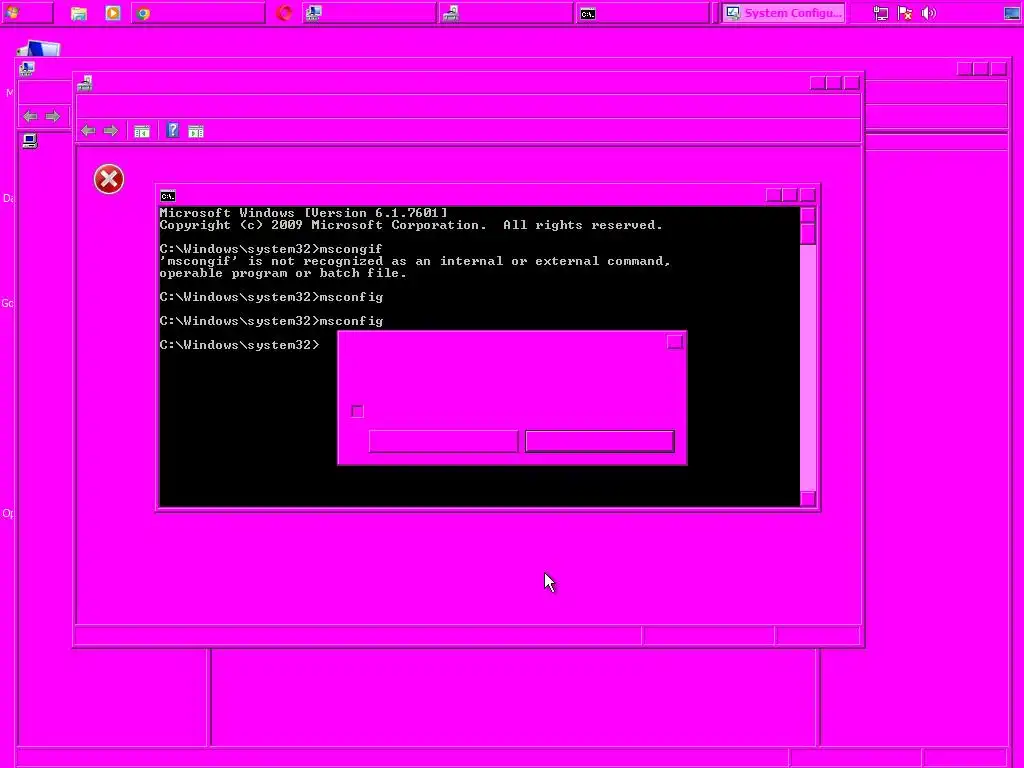Open the speaker volume tray icon
1024x768 pixels.
928,13
